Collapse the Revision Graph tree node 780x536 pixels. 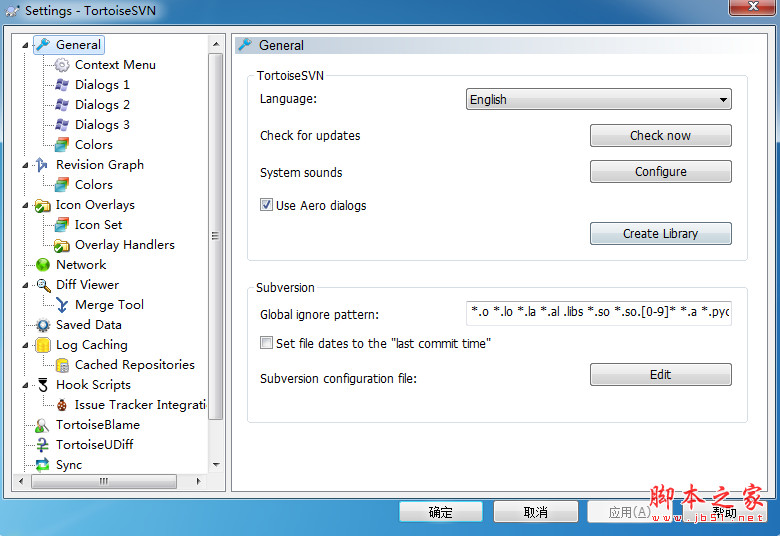[x=25, y=165]
